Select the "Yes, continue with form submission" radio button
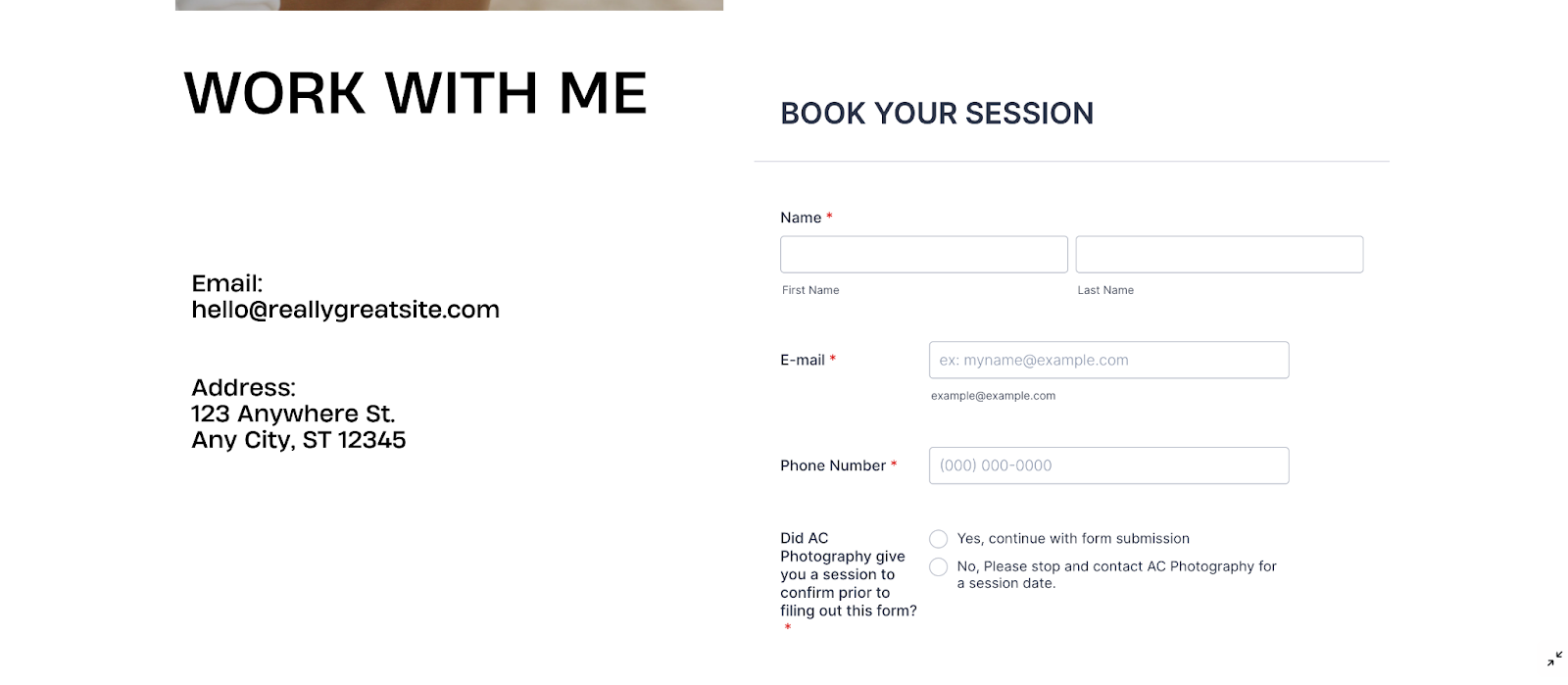The image size is (1568, 685). point(938,539)
